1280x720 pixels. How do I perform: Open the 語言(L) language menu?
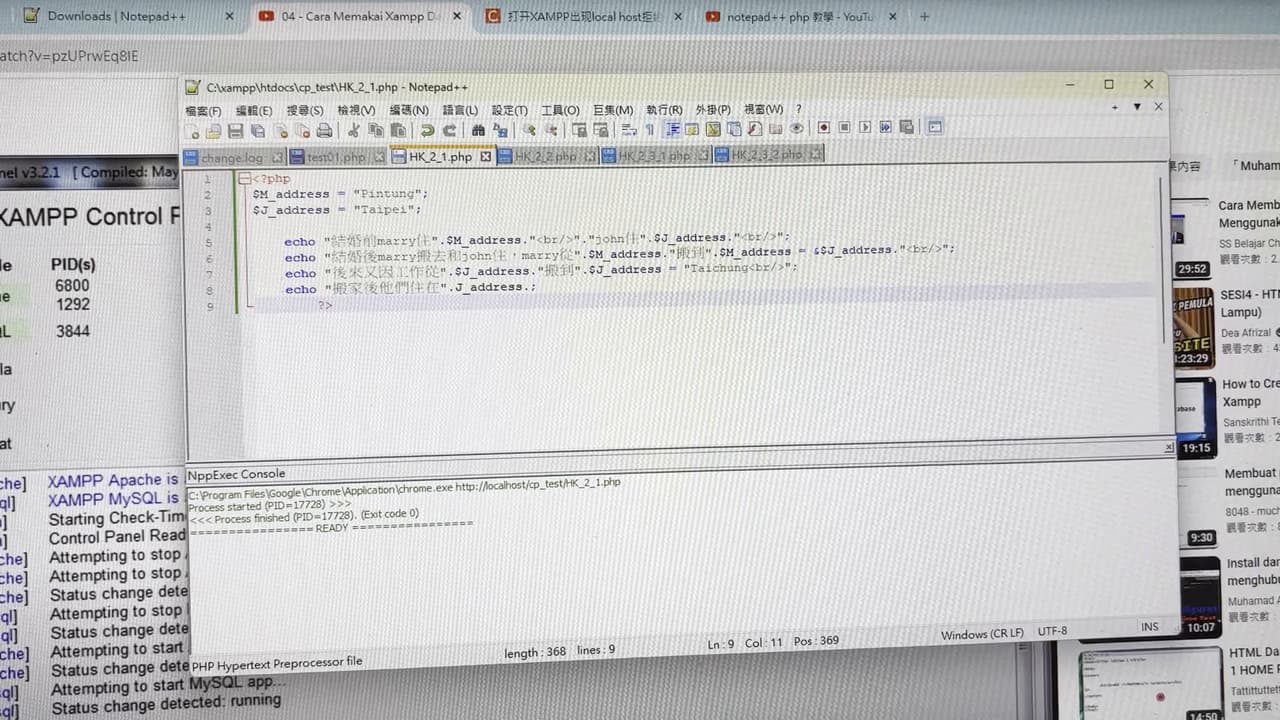[x=459, y=110]
